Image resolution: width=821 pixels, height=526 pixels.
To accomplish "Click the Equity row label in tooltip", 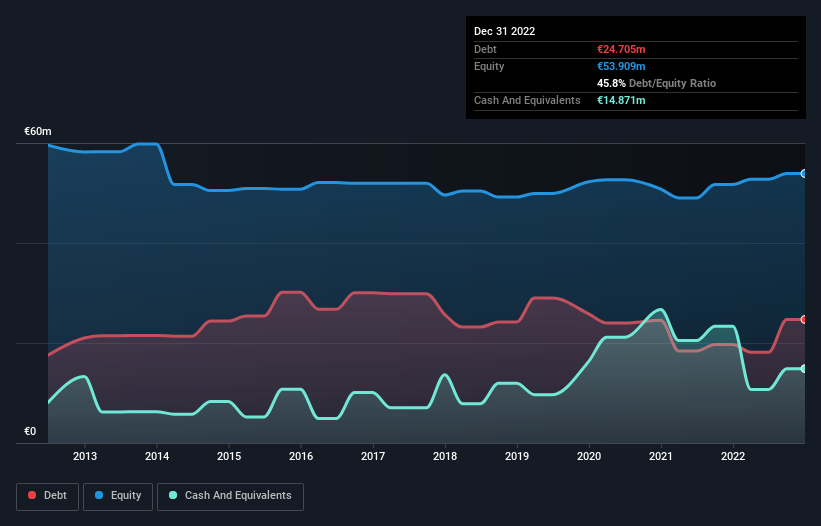I will 489,66.
